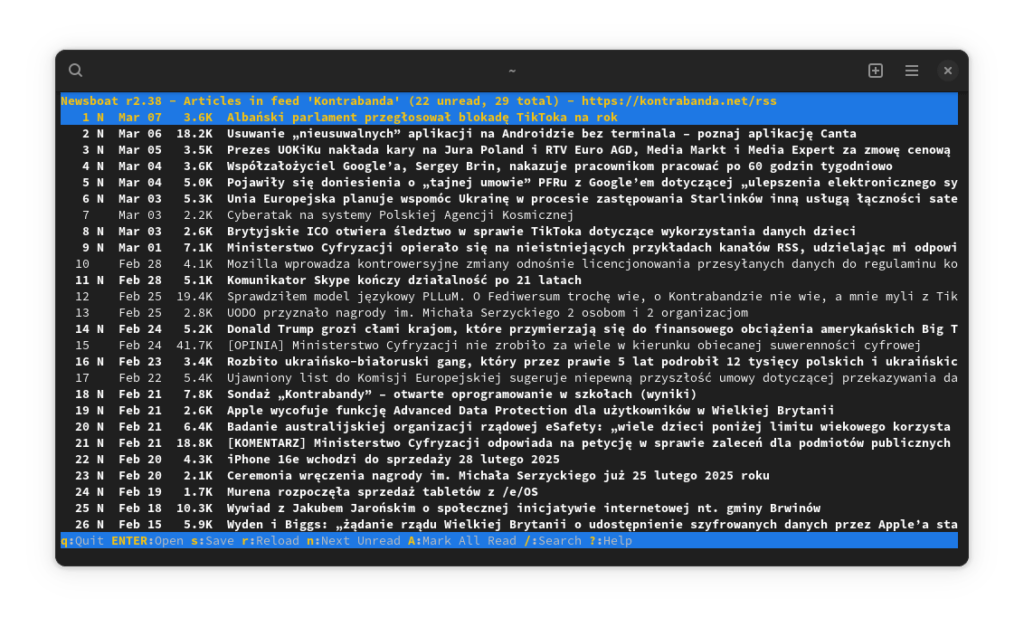The height and width of the screenshot is (627, 1024).
Task: Select the PLLuM language model article
Action: 509,297
